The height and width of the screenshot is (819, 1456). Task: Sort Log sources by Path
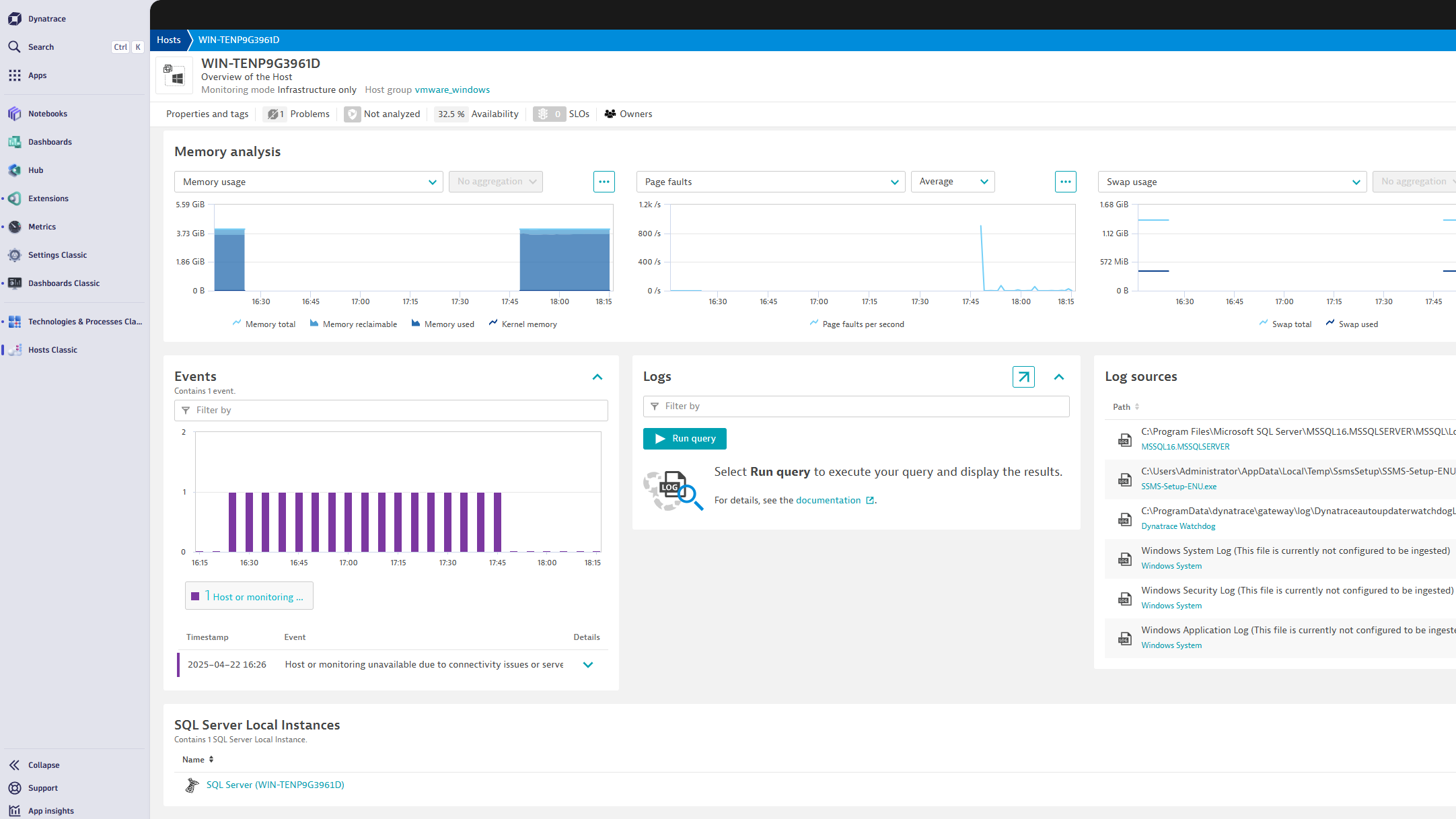tap(1126, 406)
